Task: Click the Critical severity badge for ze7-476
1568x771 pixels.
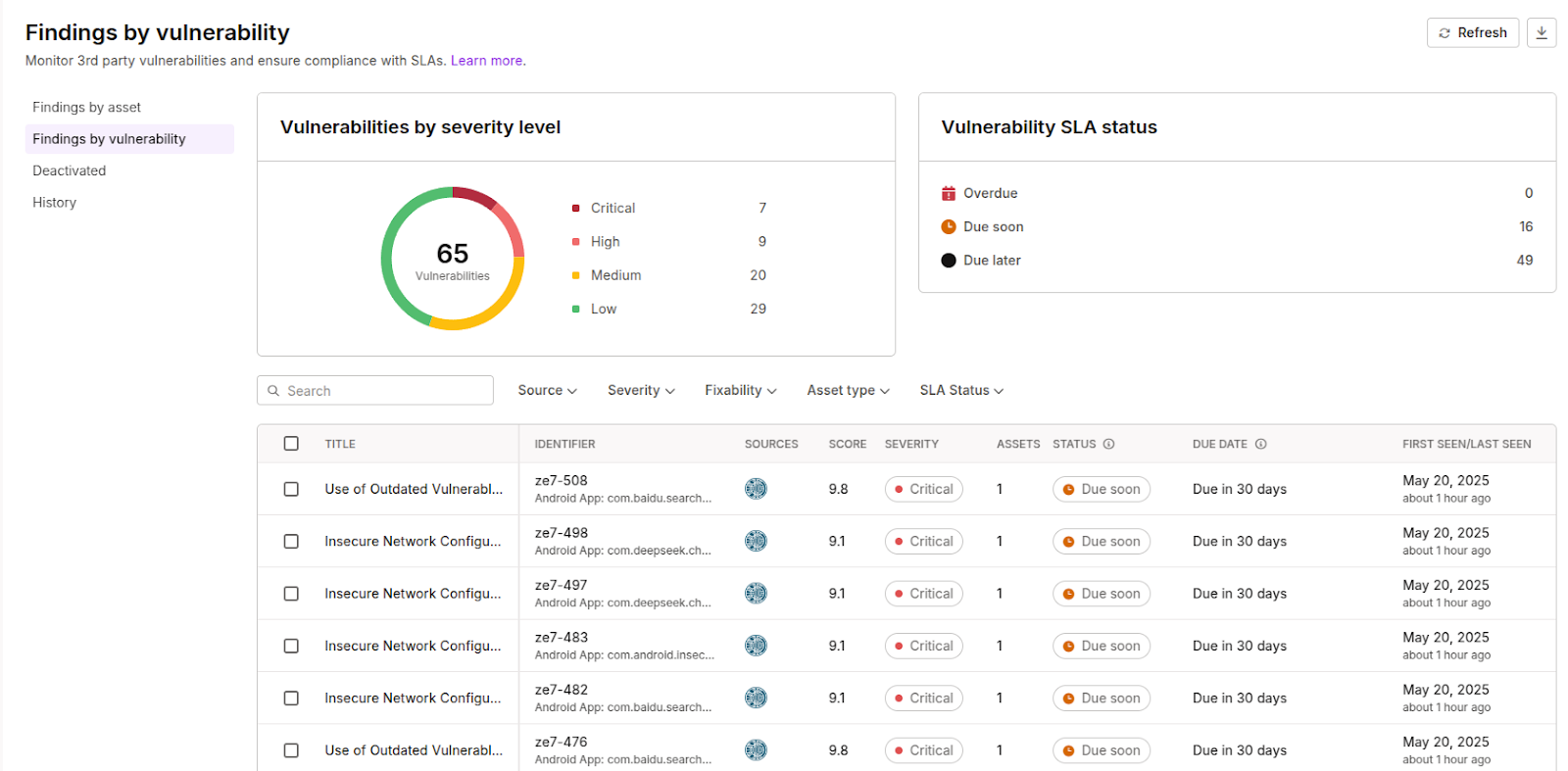Action: point(923,750)
